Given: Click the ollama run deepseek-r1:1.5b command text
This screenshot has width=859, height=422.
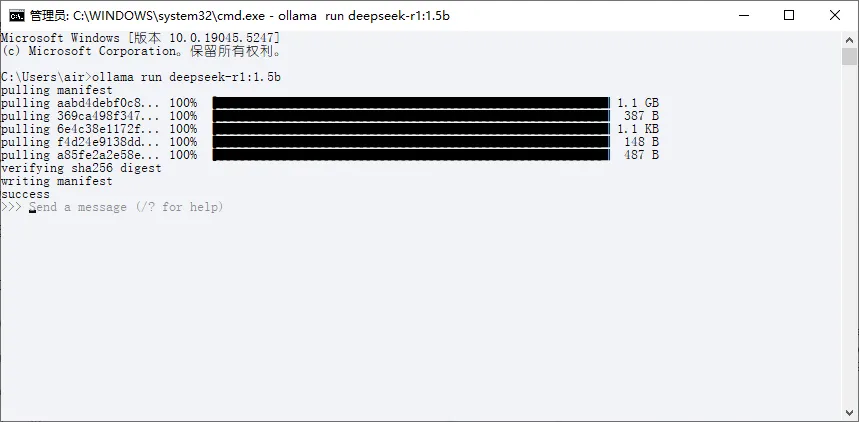Looking at the screenshot, I should pos(186,77).
